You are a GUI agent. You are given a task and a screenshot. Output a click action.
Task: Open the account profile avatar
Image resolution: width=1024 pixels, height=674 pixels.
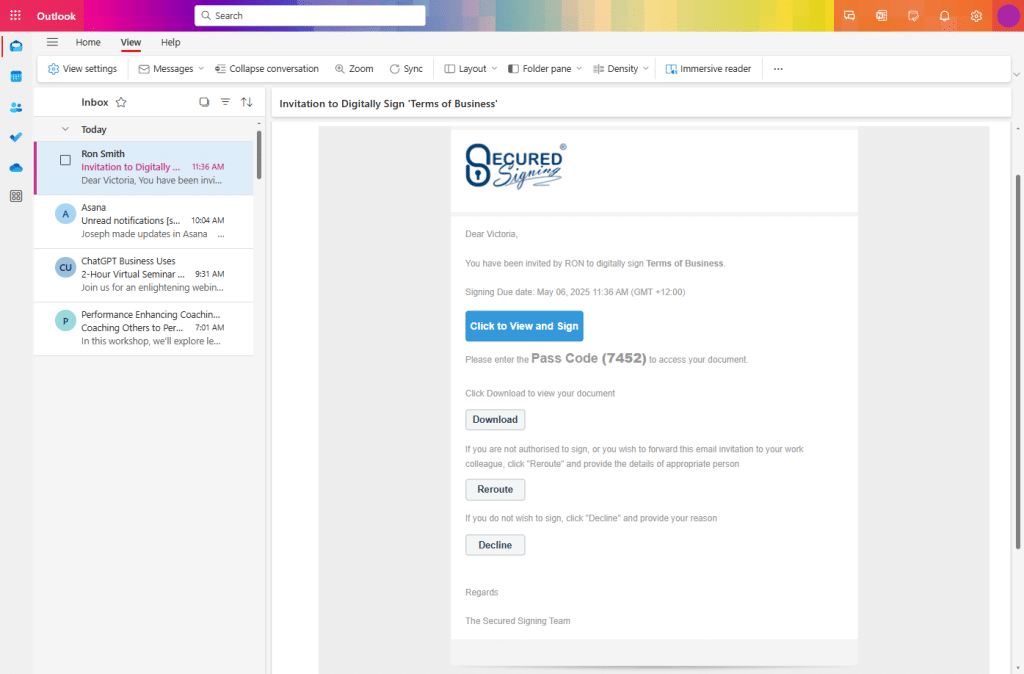click(x=1008, y=16)
